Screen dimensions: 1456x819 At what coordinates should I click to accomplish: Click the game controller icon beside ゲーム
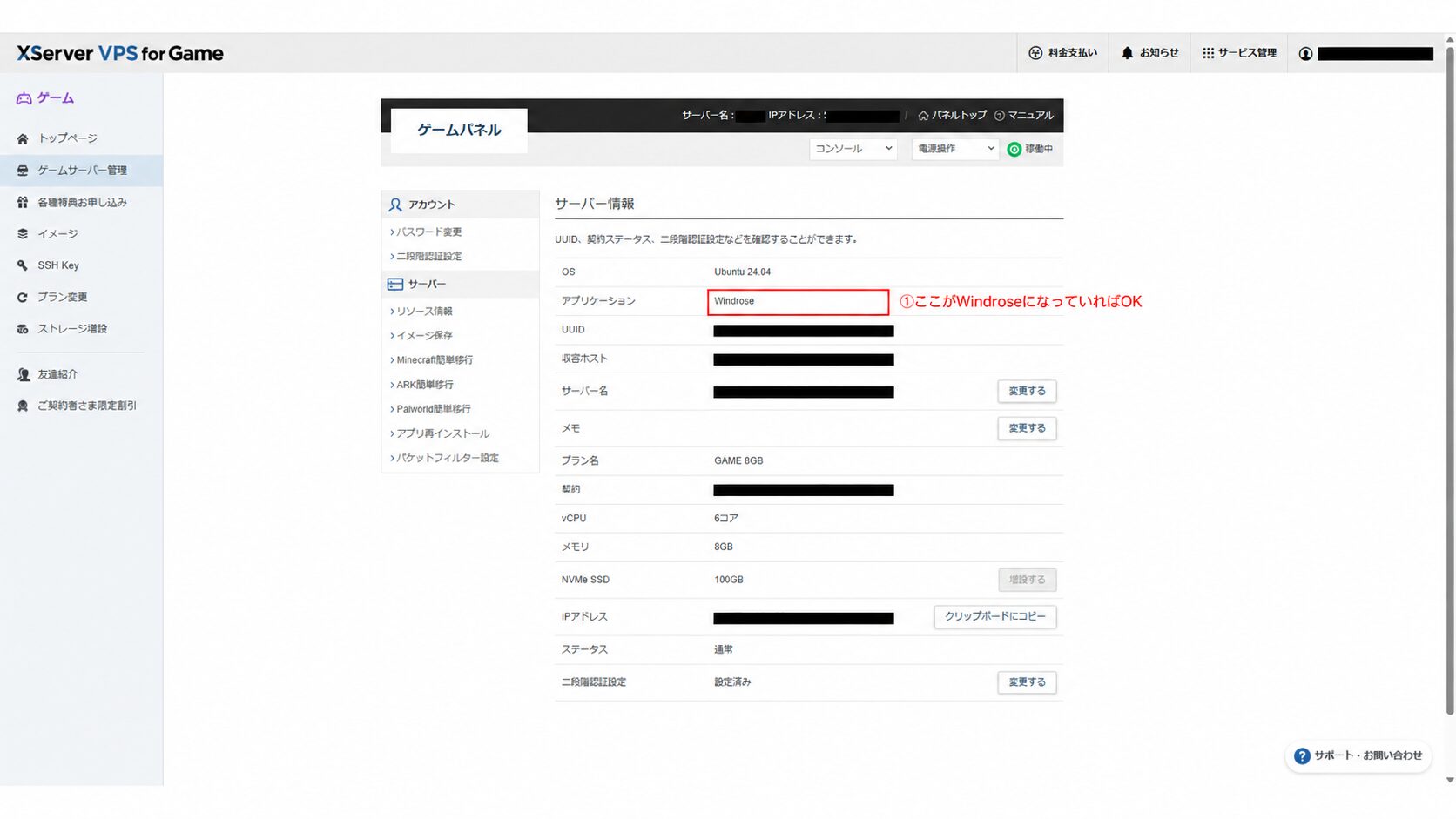(24, 98)
